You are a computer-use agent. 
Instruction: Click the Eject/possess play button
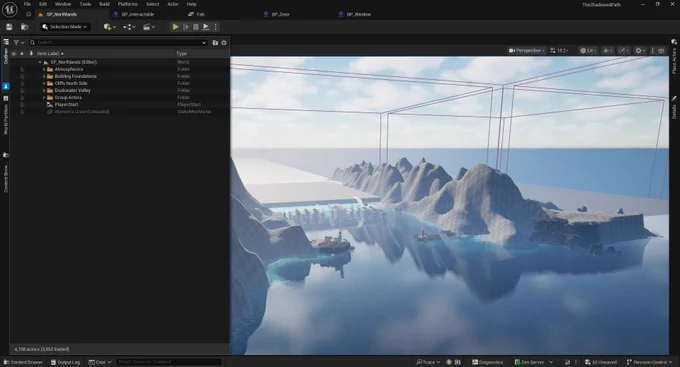click(206, 27)
